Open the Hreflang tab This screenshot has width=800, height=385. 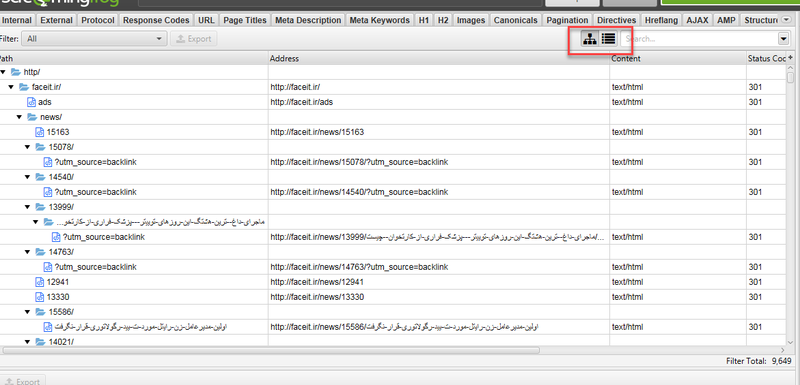click(x=661, y=20)
